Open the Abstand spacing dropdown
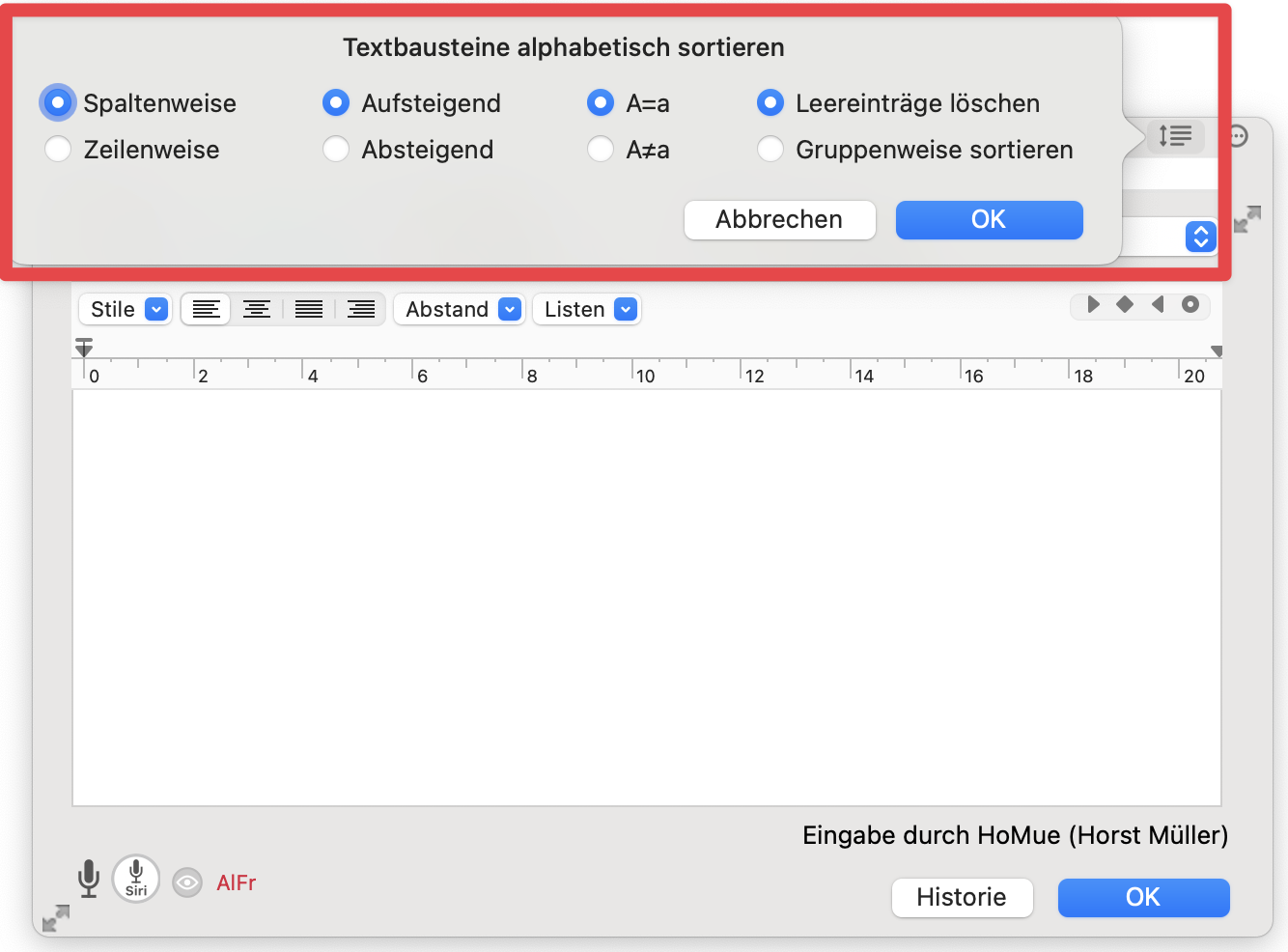The height and width of the screenshot is (952, 1288). click(x=460, y=309)
